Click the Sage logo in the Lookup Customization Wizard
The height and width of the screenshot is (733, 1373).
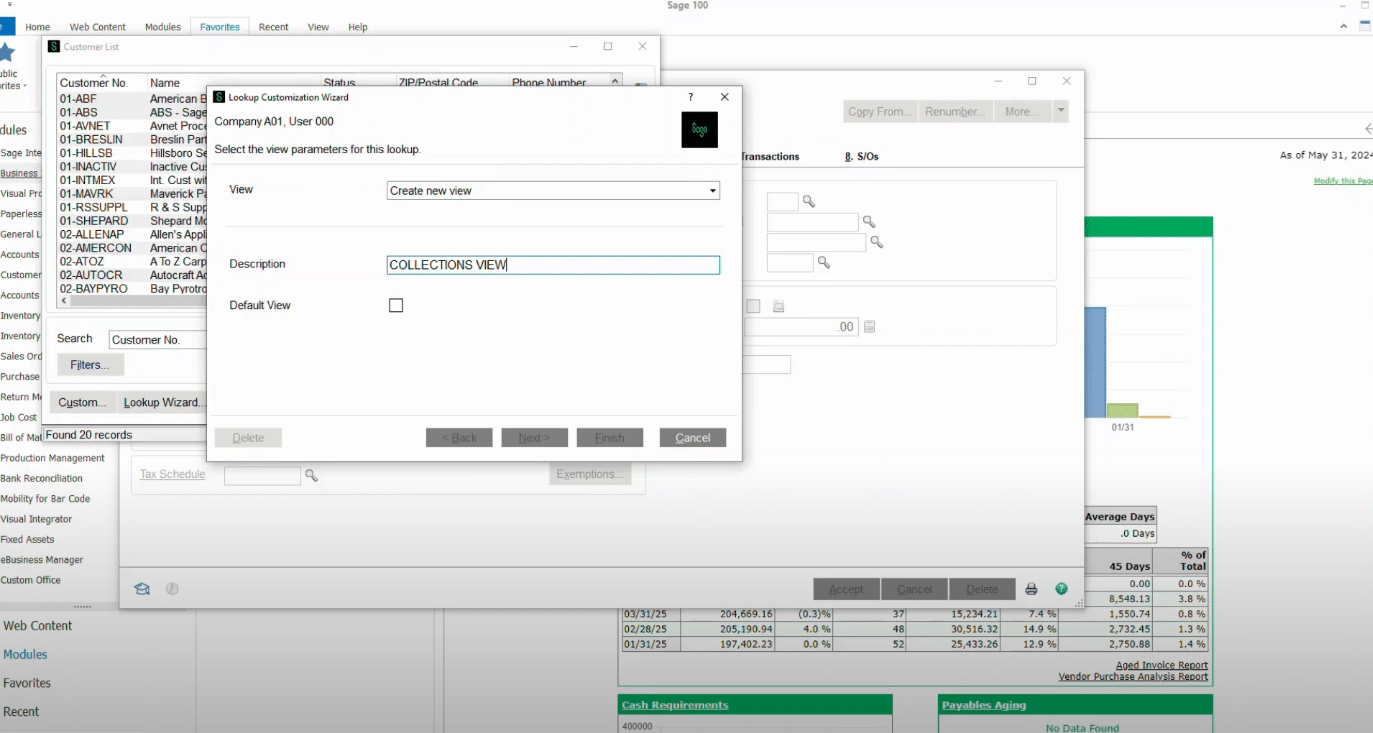(x=699, y=129)
